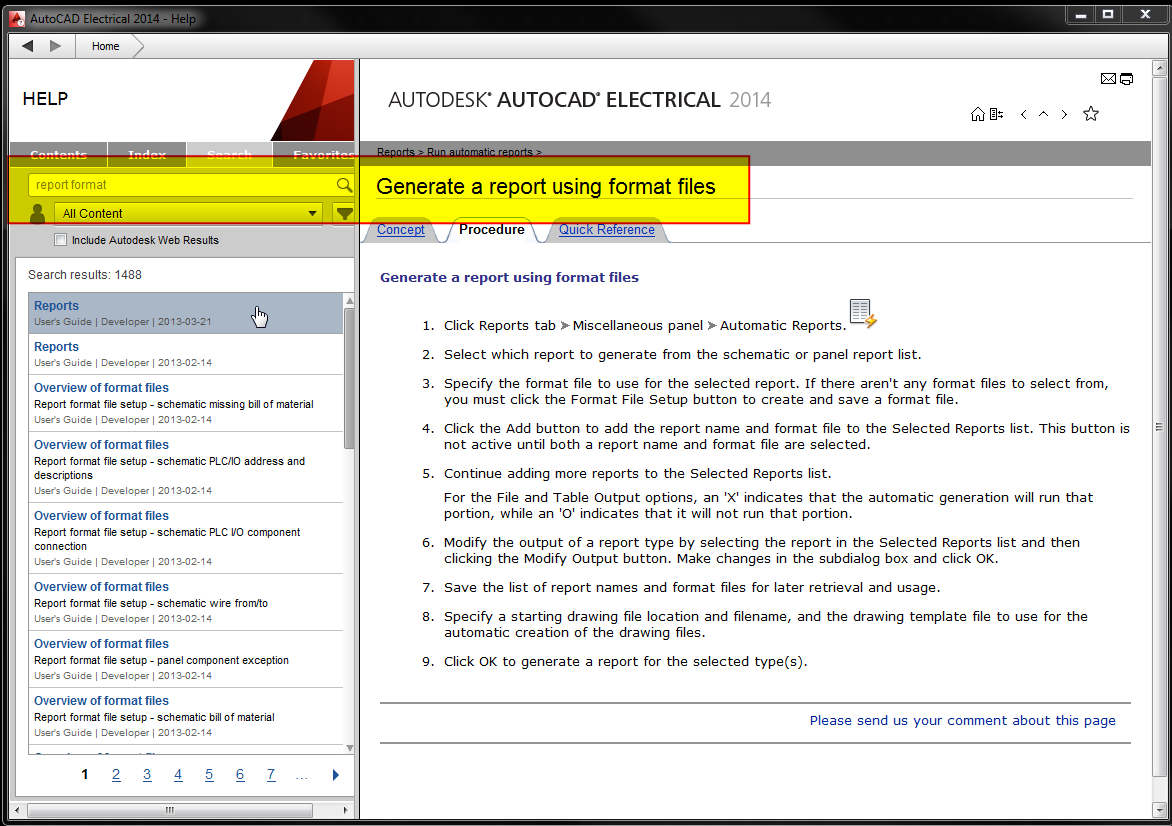
Task: Click the user profile person icon
Action: point(37,214)
